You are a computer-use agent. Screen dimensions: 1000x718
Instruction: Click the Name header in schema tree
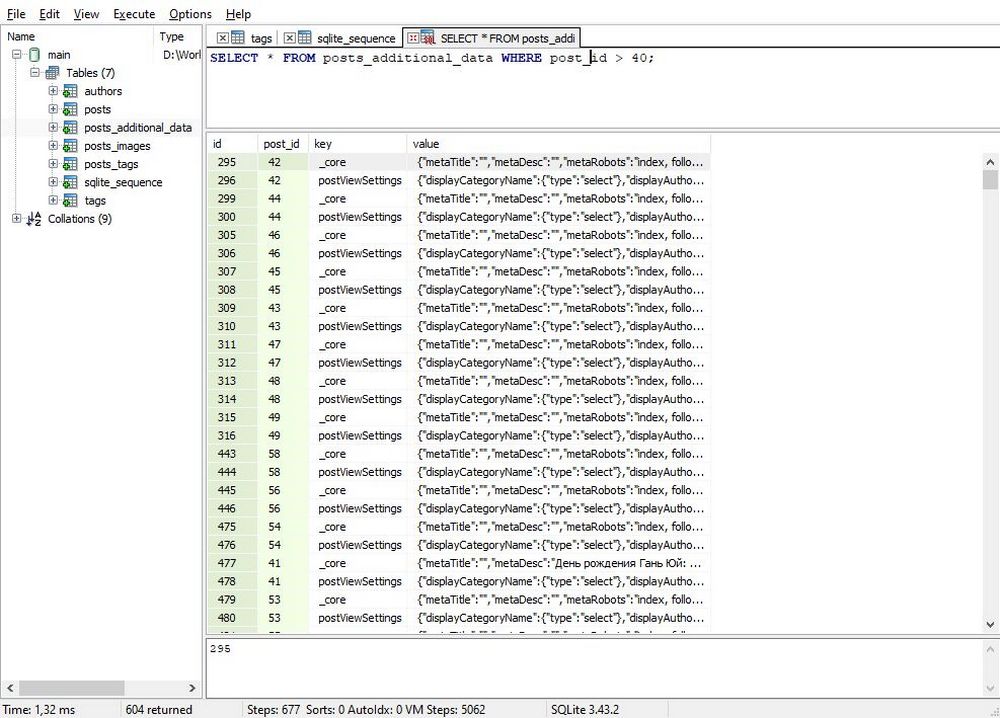click(x=77, y=37)
